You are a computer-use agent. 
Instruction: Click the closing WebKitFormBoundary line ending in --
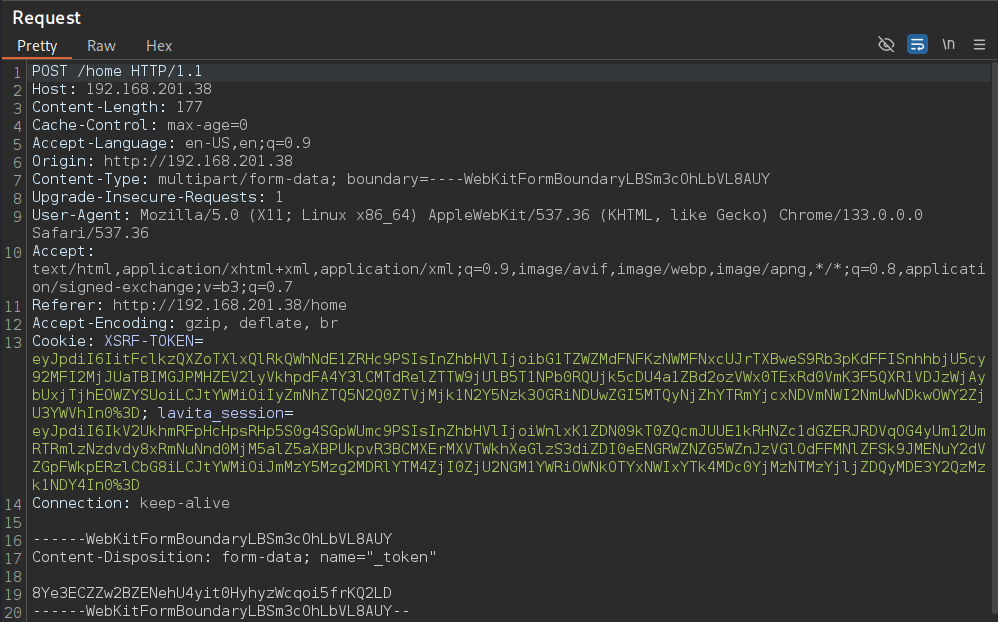click(221, 611)
